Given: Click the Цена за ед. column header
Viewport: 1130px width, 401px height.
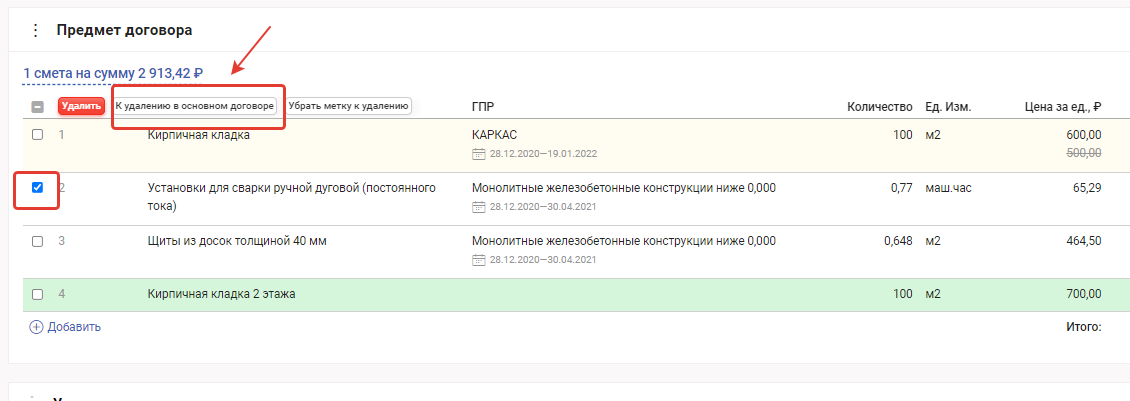Looking at the screenshot, I should point(1063,106).
